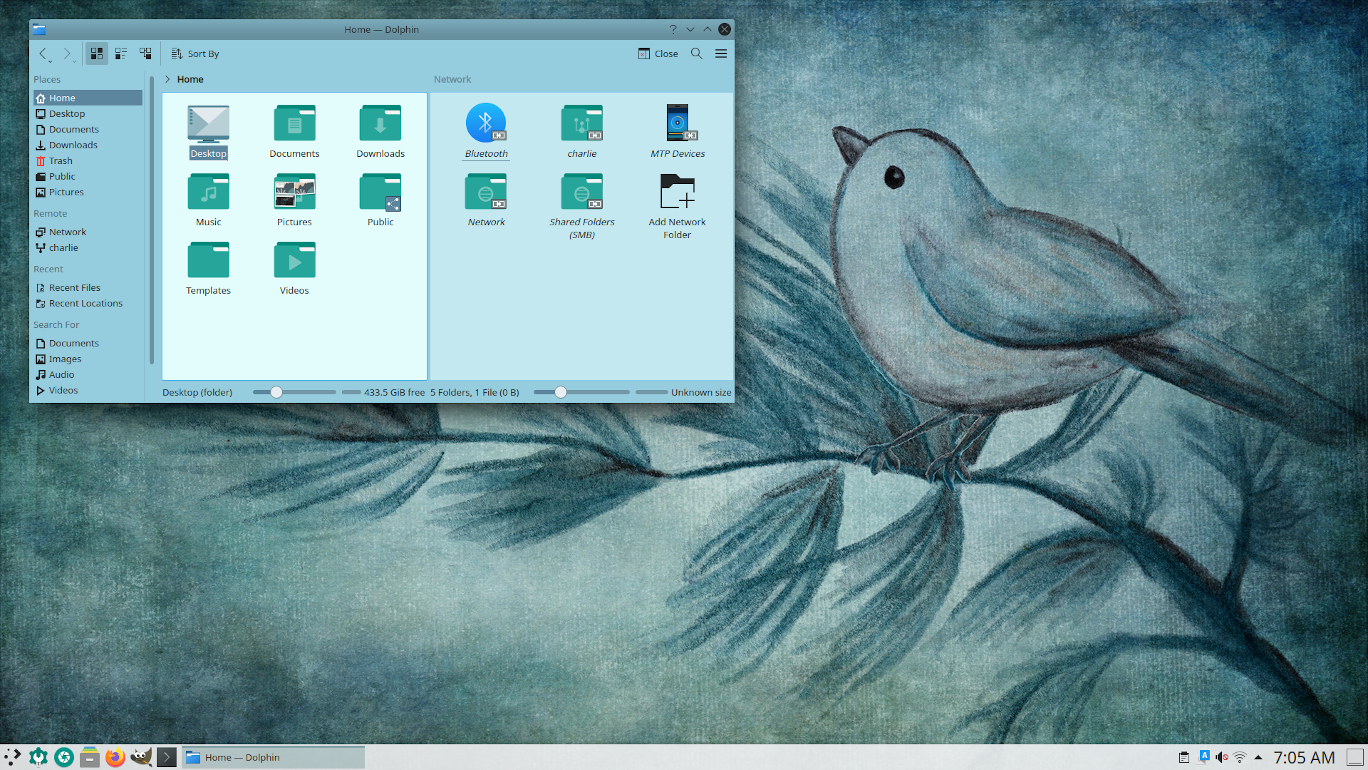Select the Downloads folder icon in Home
The height and width of the screenshot is (770, 1368).
coord(380,123)
